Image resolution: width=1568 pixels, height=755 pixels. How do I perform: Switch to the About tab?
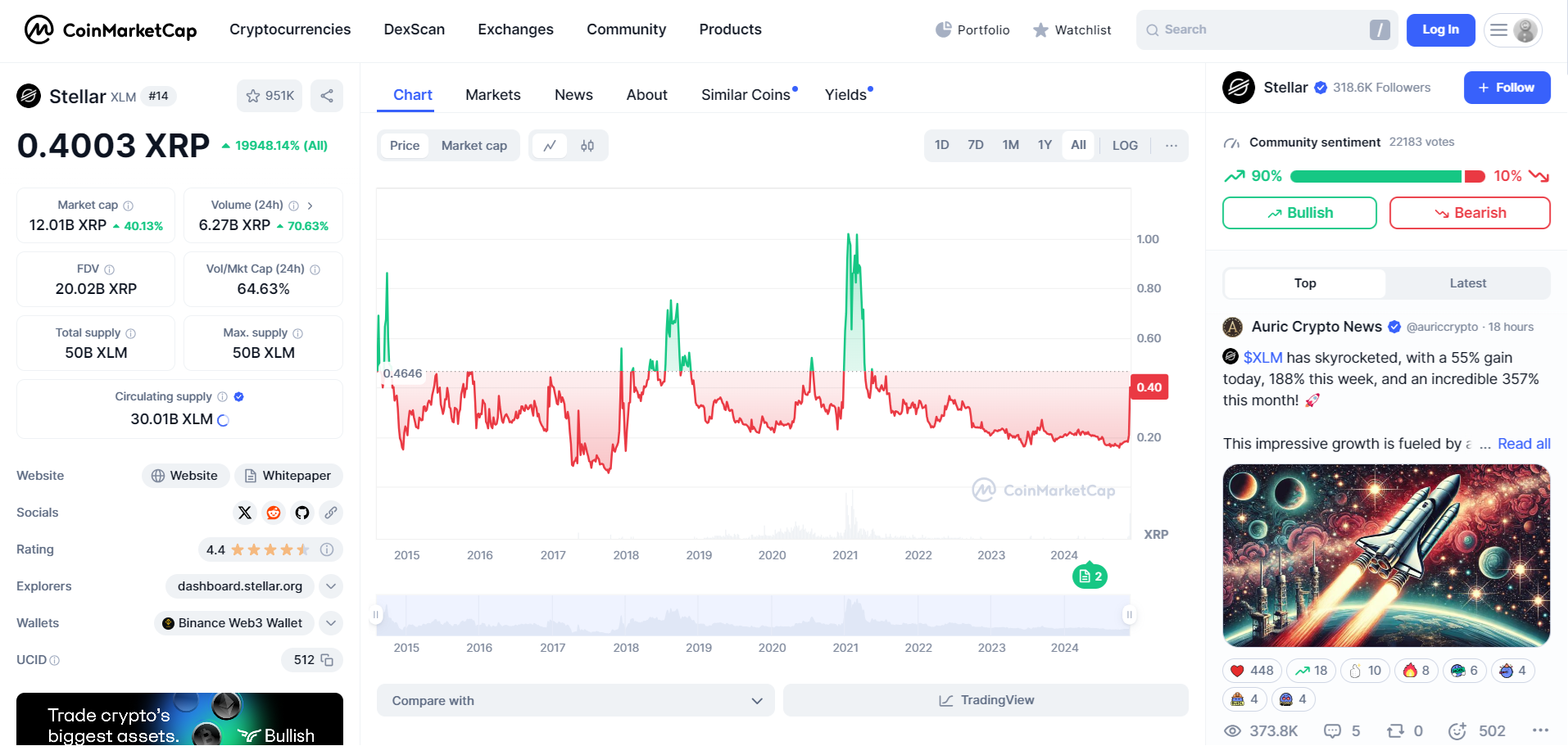click(647, 95)
